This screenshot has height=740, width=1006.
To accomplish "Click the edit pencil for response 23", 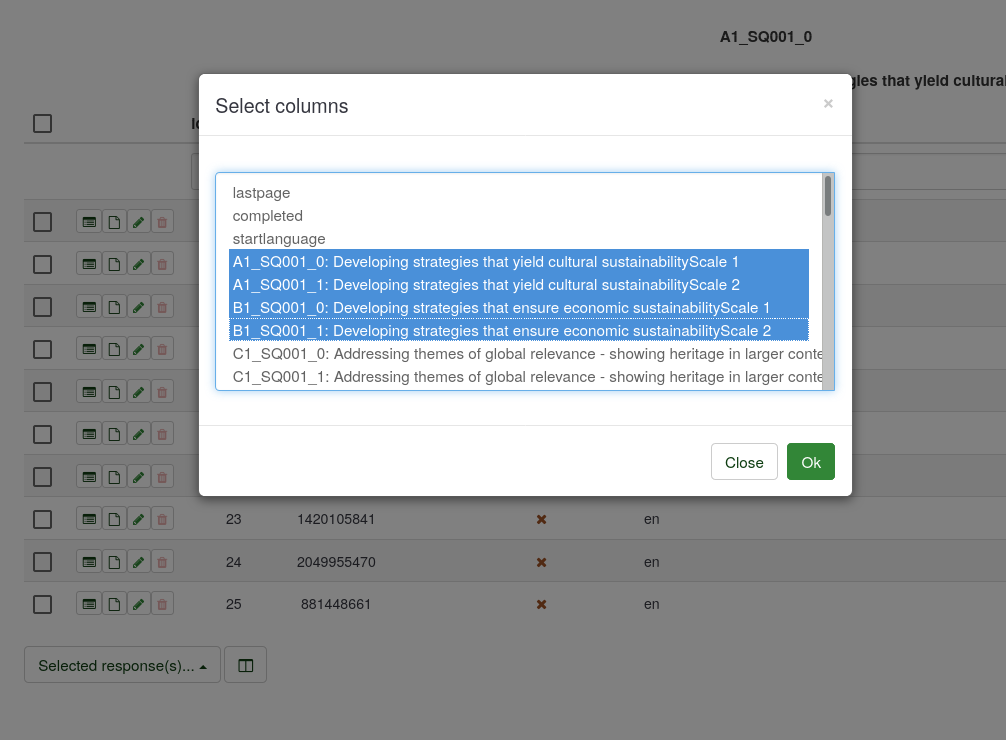I will [138, 520].
